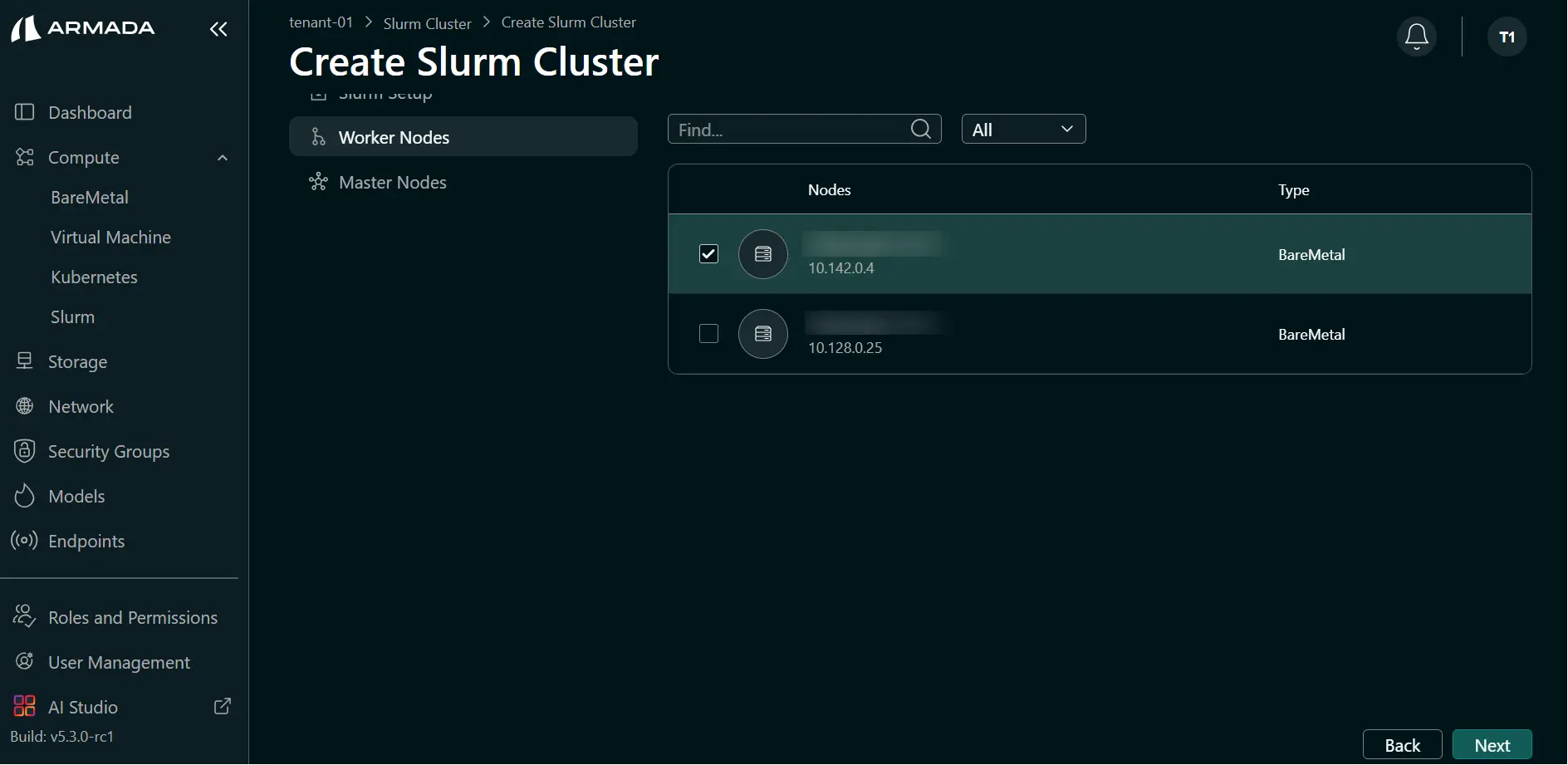Check the node 10.128.0.25 checkbox
1568x765 pixels.
tap(708, 334)
